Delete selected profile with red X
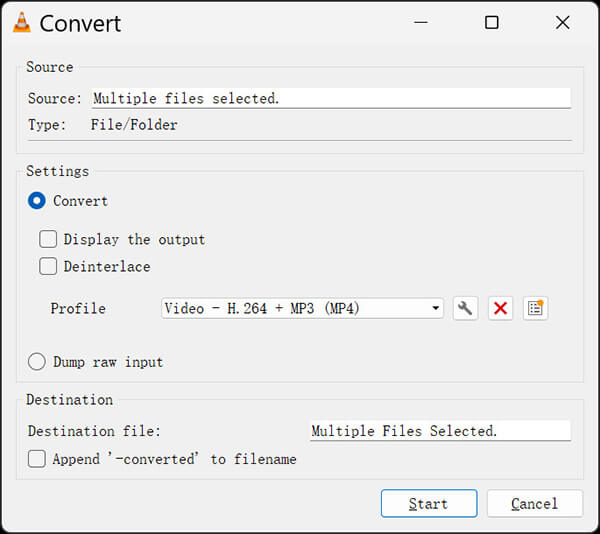 pos(500,308)
